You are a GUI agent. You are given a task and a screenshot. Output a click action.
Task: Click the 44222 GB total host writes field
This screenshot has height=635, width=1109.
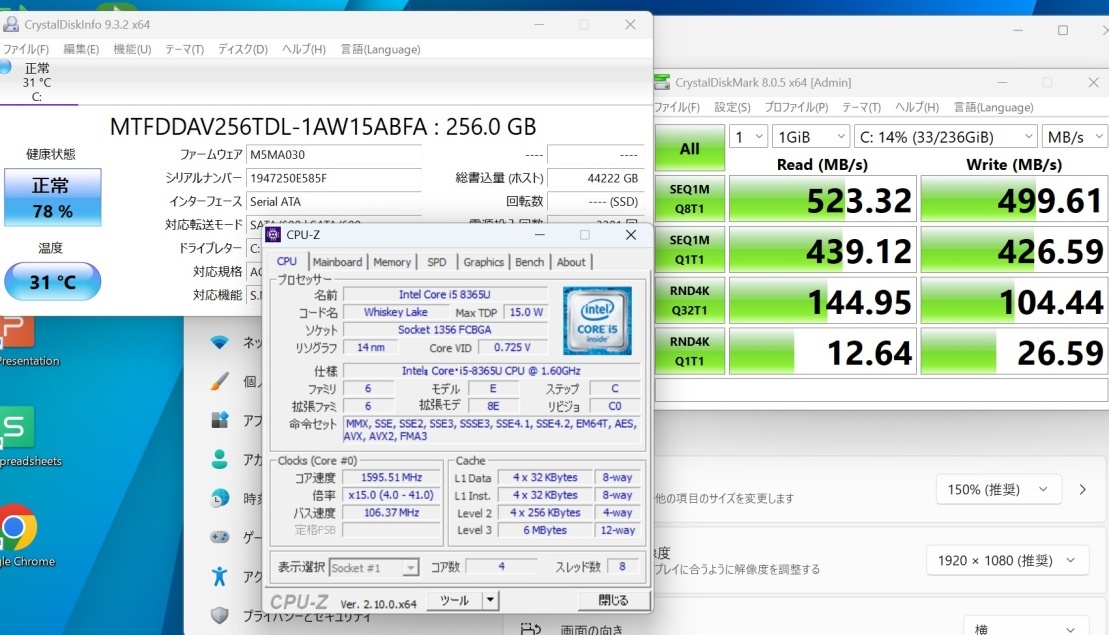596,178
